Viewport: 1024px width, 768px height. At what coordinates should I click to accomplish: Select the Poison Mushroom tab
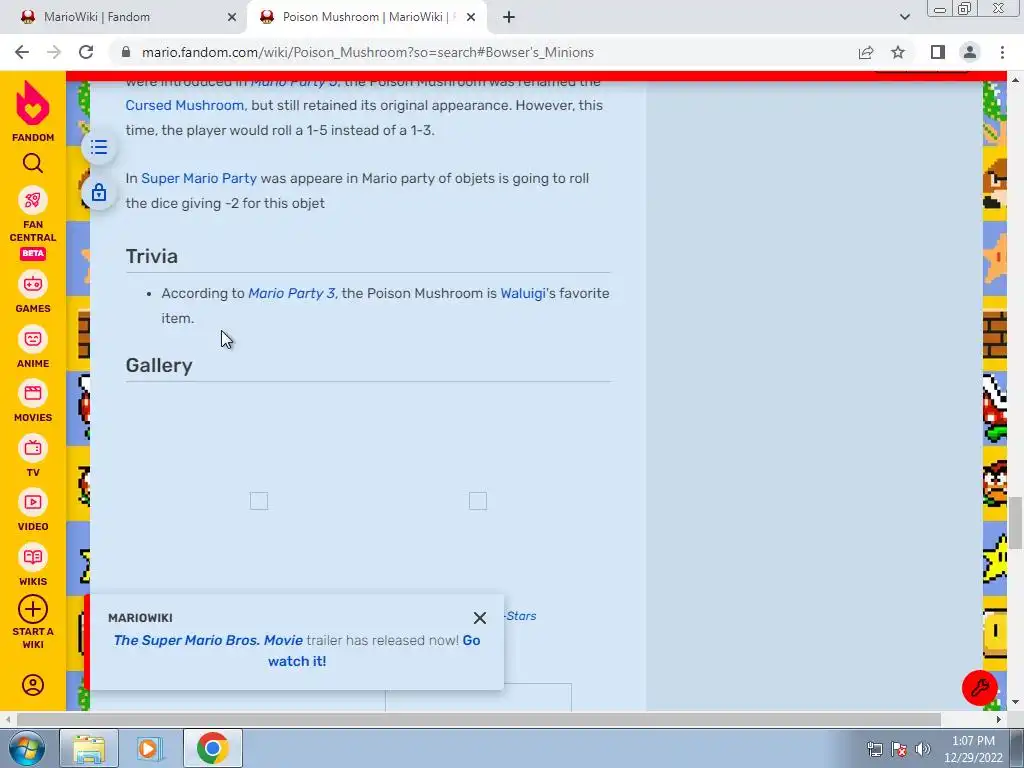coord(366,17)
